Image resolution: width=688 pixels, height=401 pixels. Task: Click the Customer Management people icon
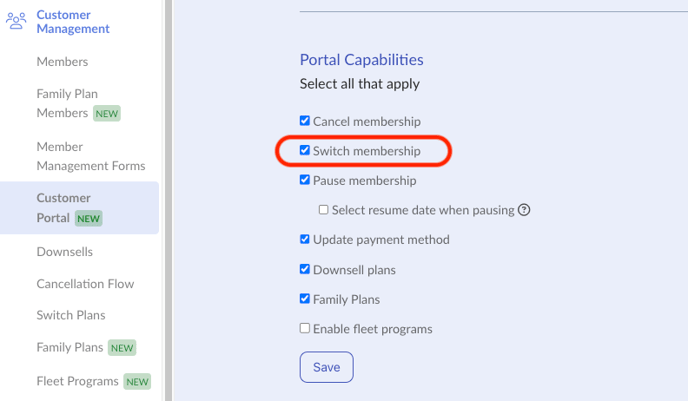(x=16, y=21)
